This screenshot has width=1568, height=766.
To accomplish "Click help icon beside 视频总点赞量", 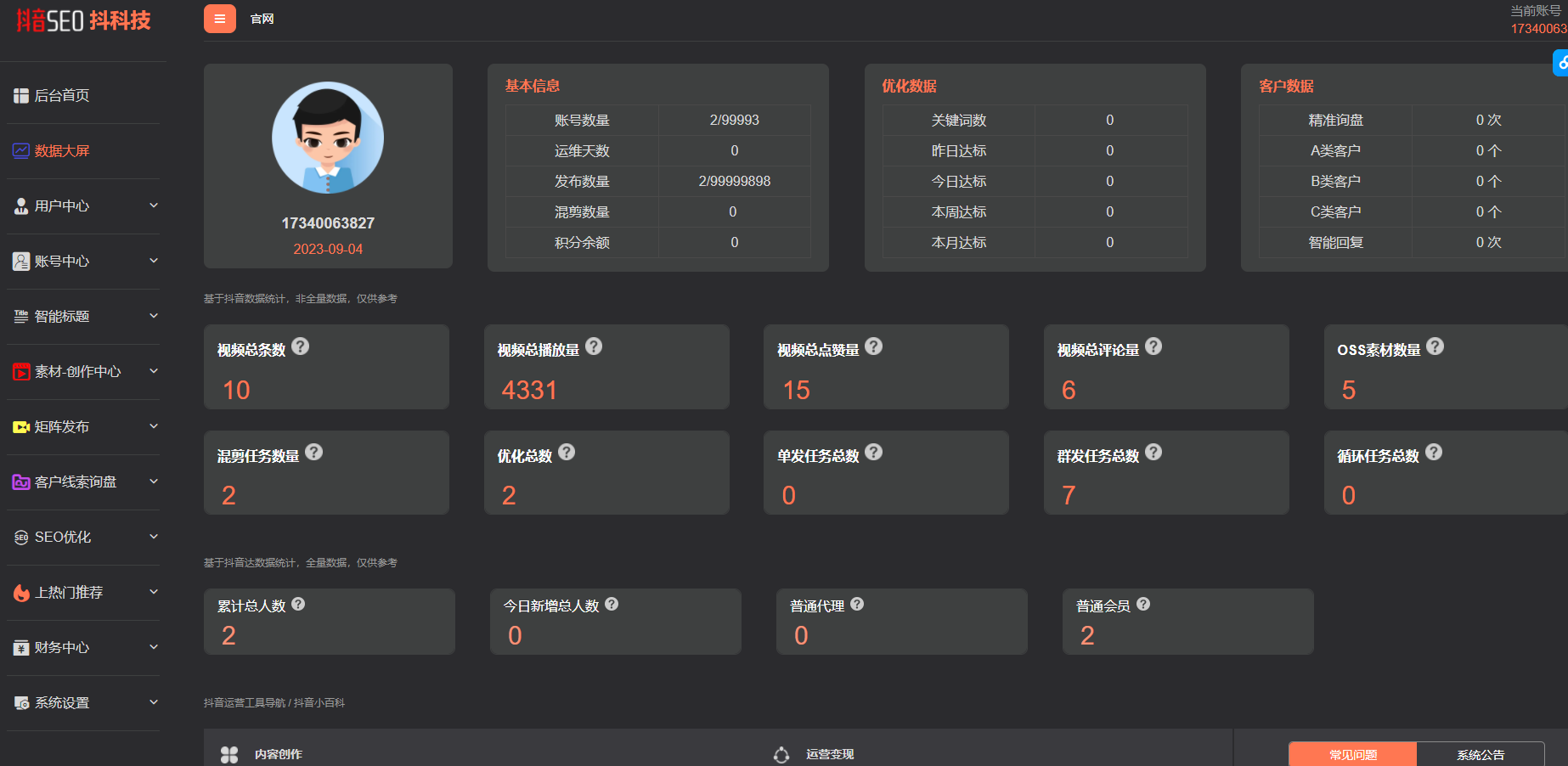I will click(x=874, y=346).
